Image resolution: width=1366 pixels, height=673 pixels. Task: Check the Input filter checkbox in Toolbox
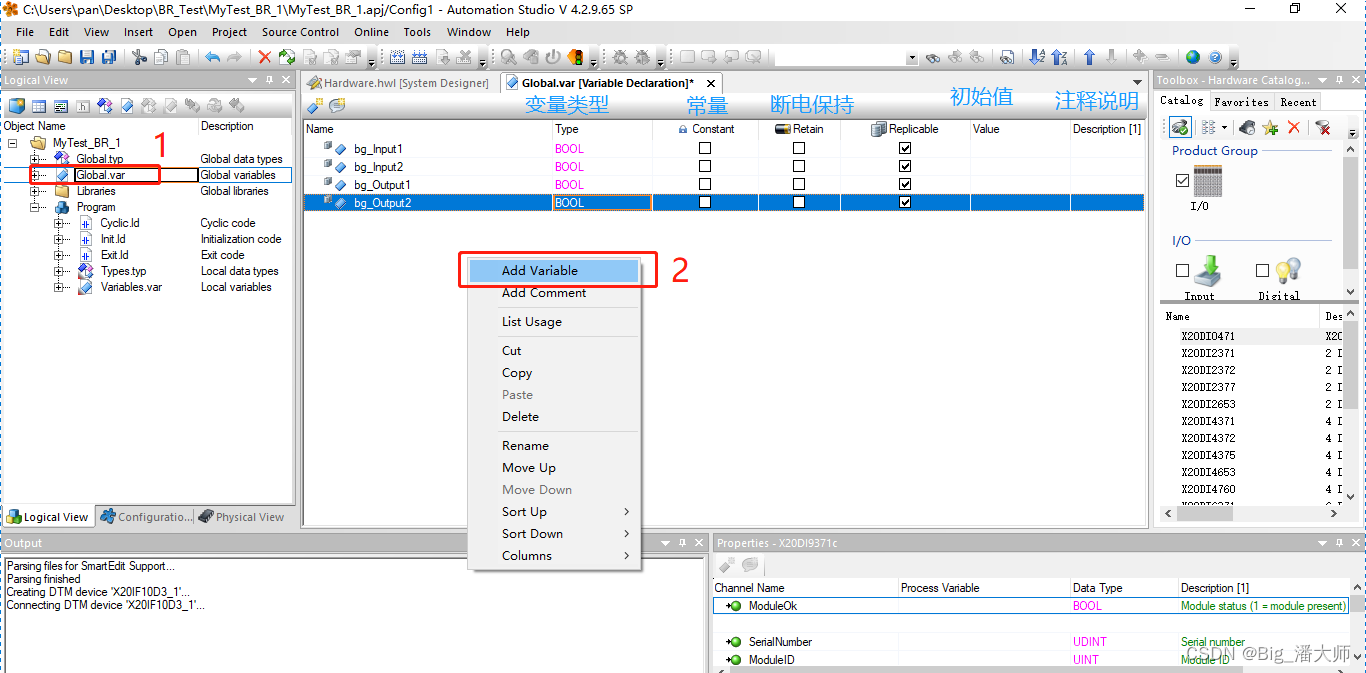(1183, 270)
